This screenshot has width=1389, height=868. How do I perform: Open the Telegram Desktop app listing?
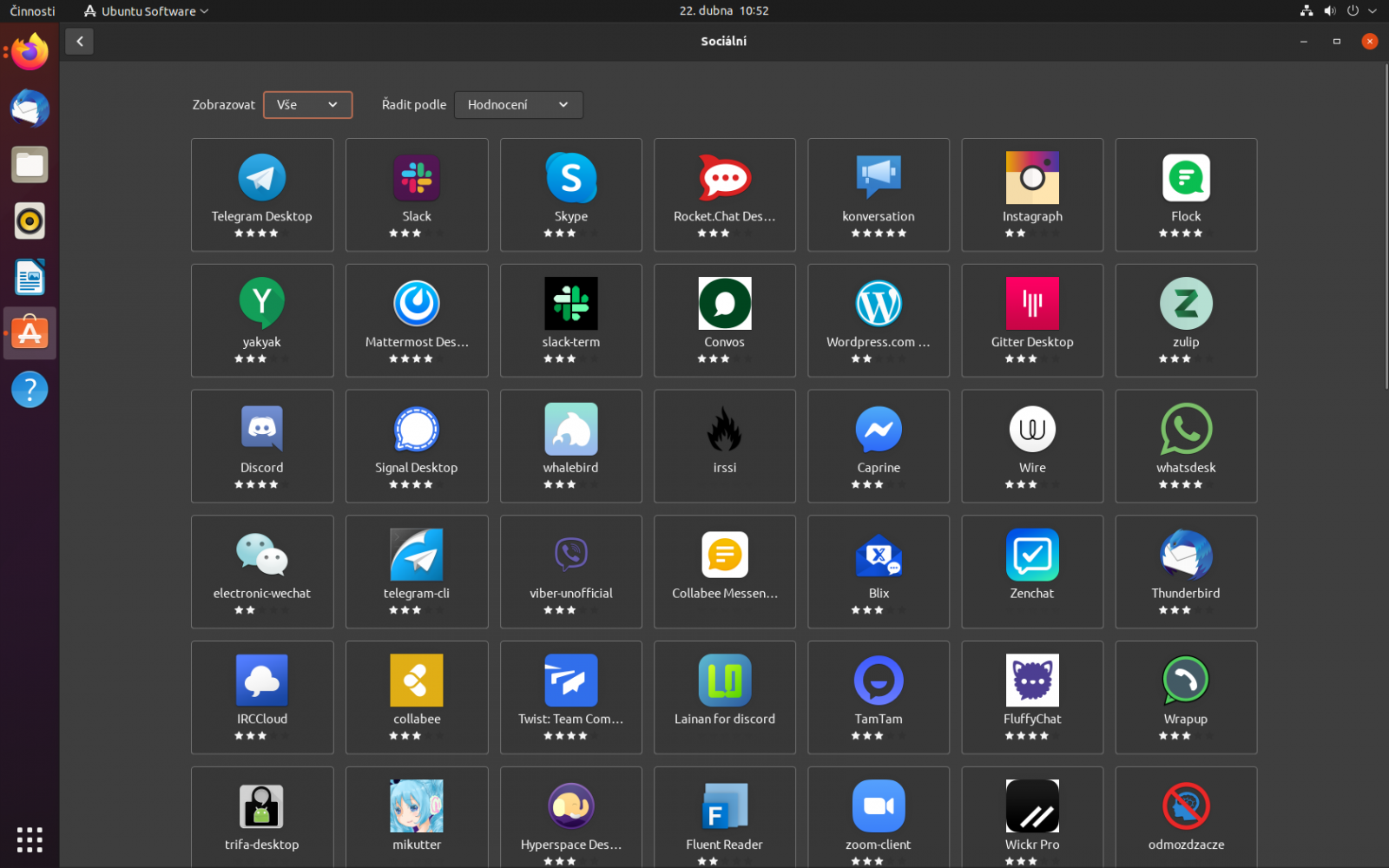pyautogui.click(x=261, y=194)
